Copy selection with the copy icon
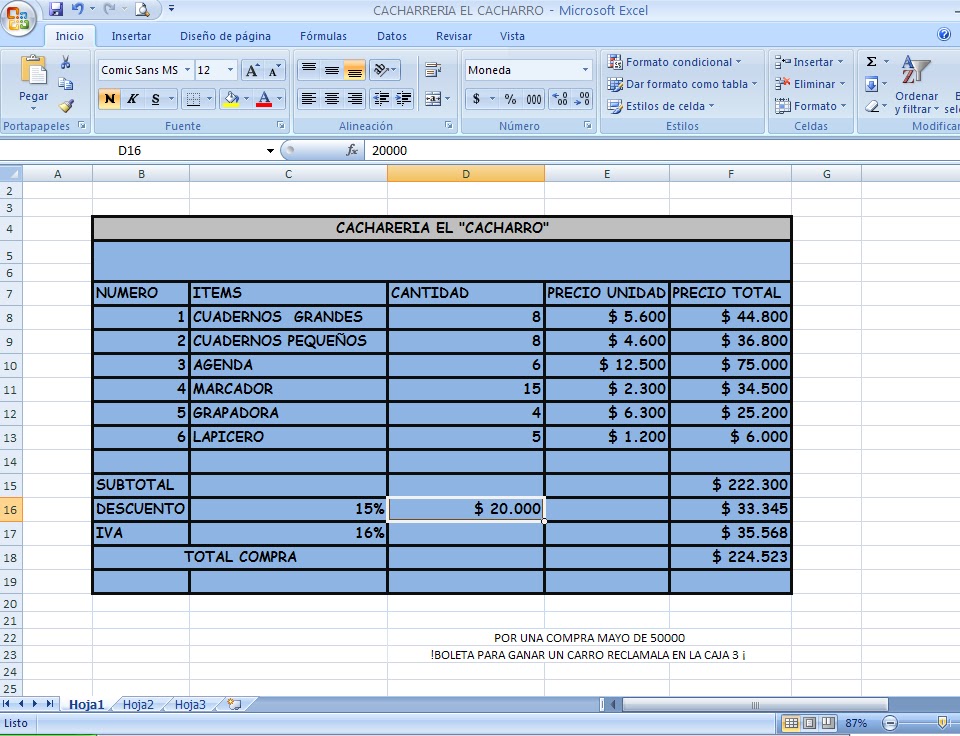The width and height of the screenshot is (960, 736). coord(66,84)
